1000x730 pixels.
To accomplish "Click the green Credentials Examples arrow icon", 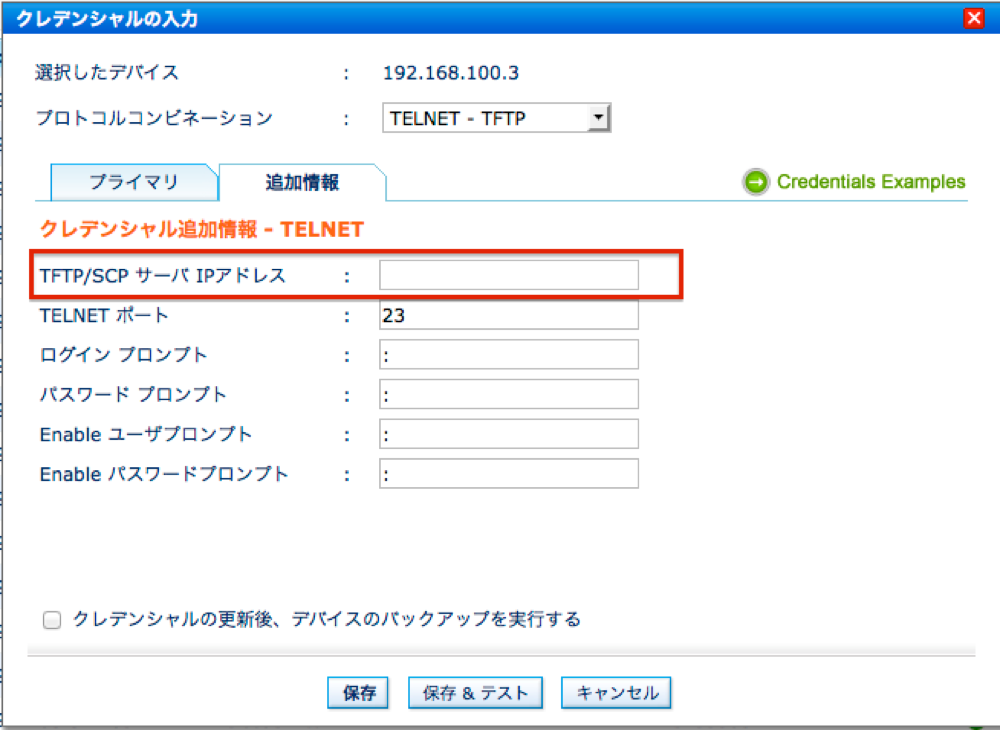I will click(755, 182).
